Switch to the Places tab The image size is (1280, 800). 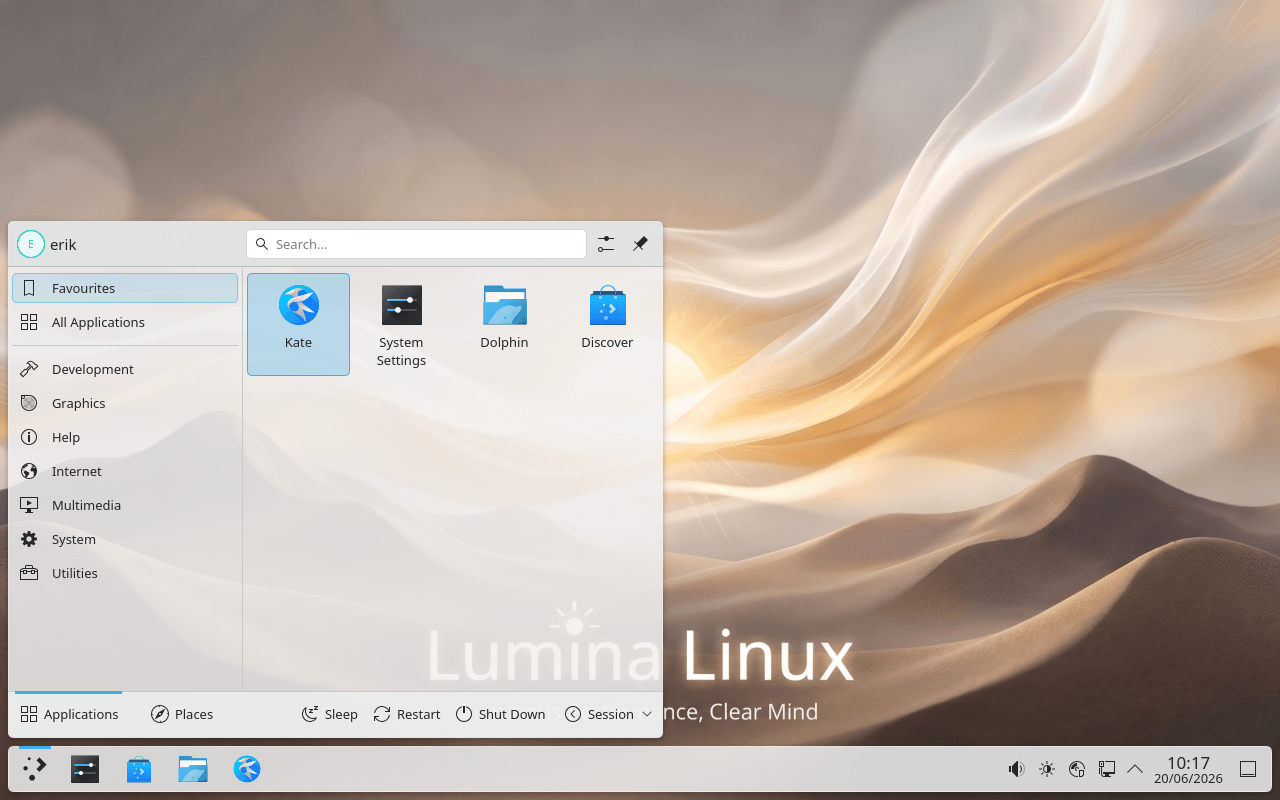click(181, 714)
